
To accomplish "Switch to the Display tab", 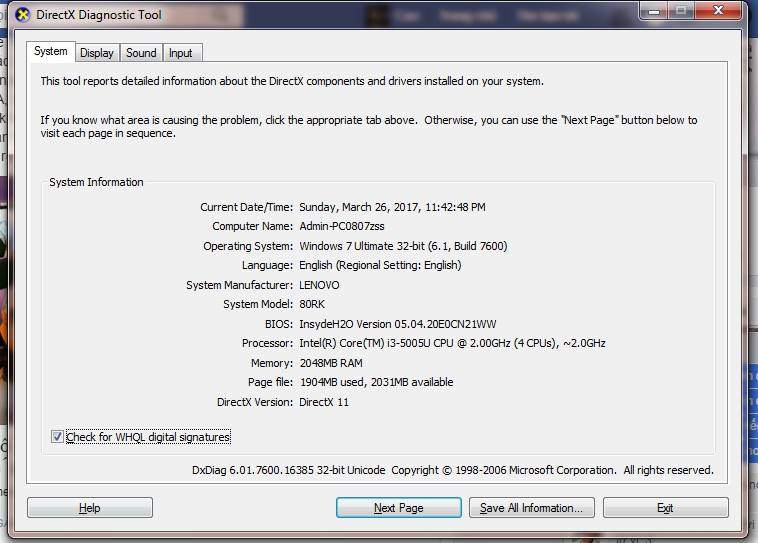I will [97, 53].
